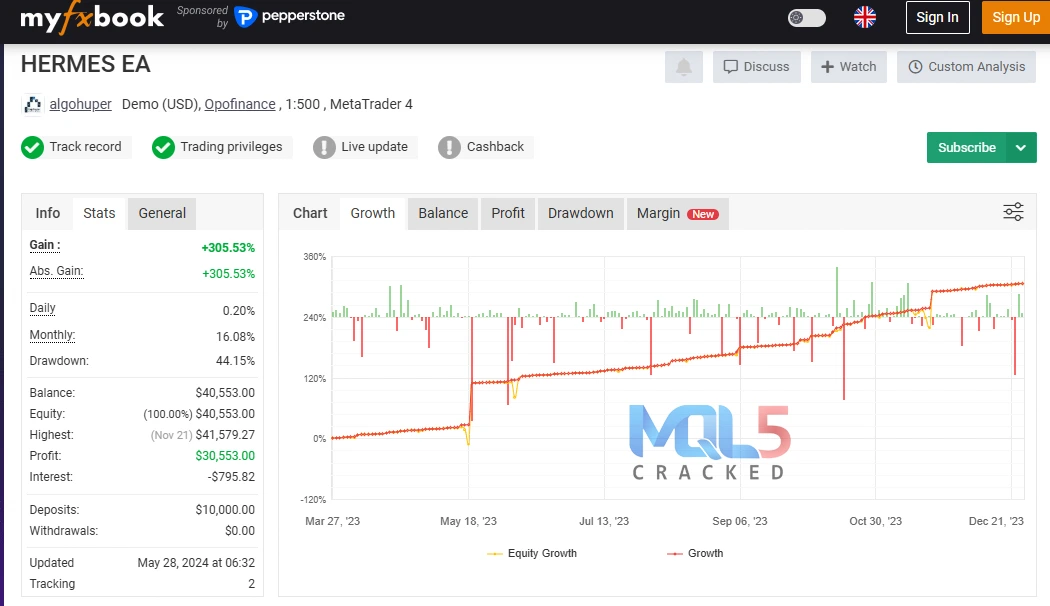Toggle the dark mode switch
The height and width of the screenshot is (606, 1050).
tap(806, 18)
